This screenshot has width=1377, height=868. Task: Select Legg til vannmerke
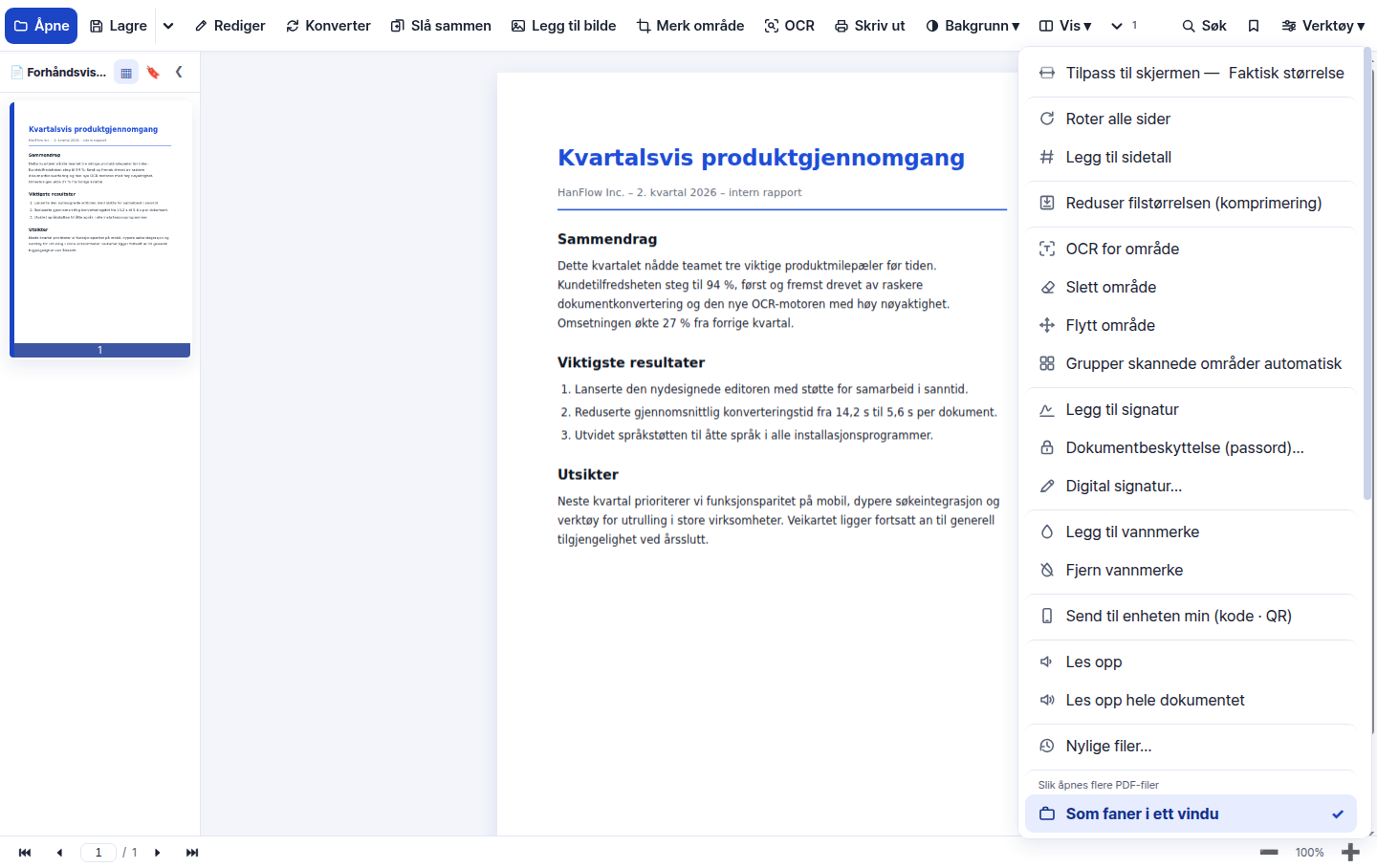1191,532
